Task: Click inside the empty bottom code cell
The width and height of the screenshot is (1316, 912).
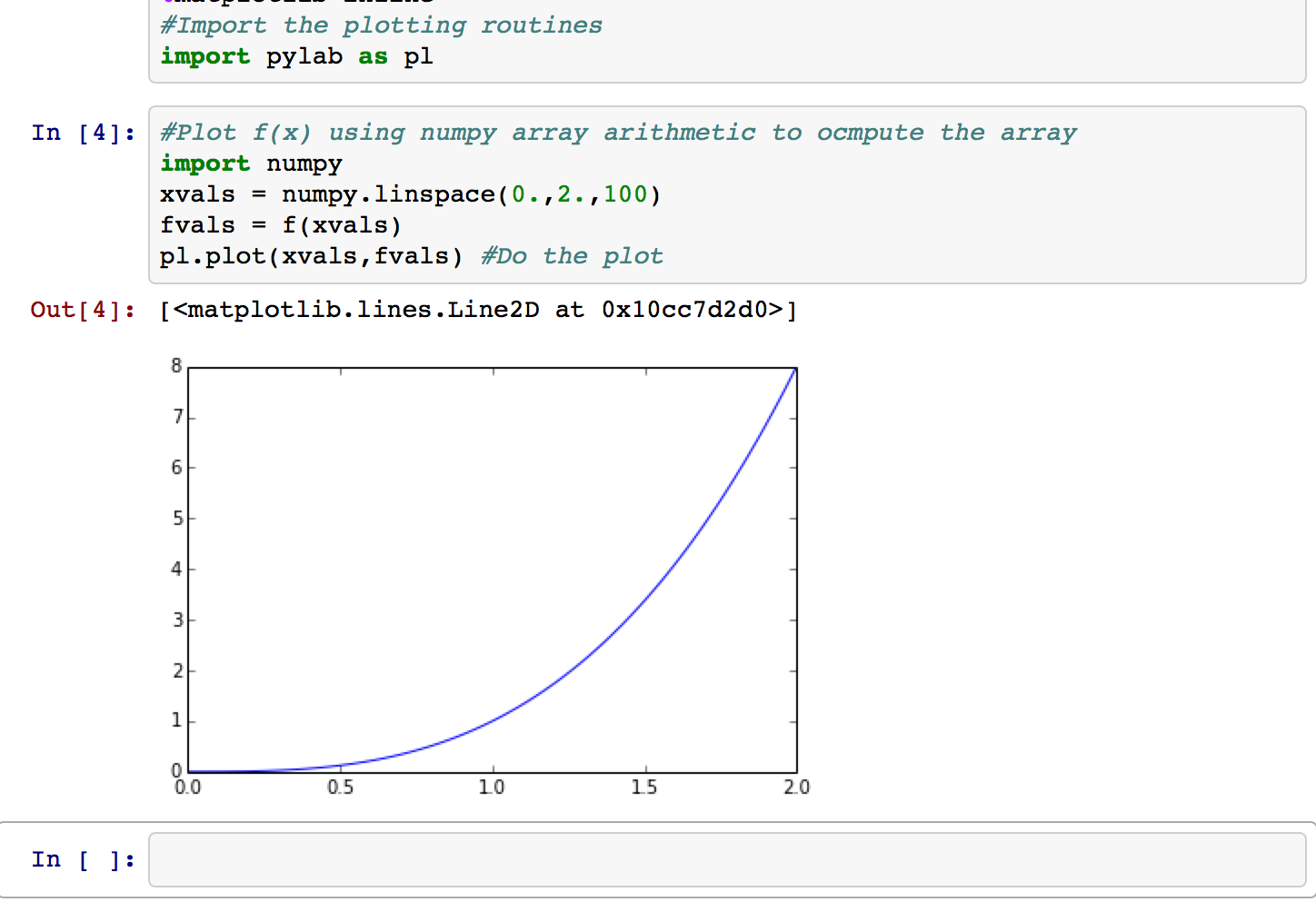Action: [727, 859]
